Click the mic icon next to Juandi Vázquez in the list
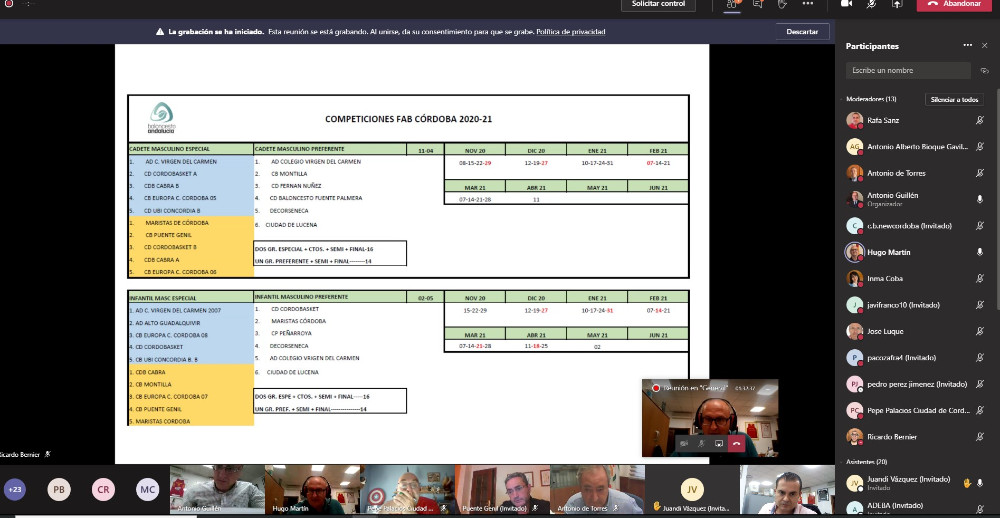The image size is (1000, 518). tap(980, 483)
